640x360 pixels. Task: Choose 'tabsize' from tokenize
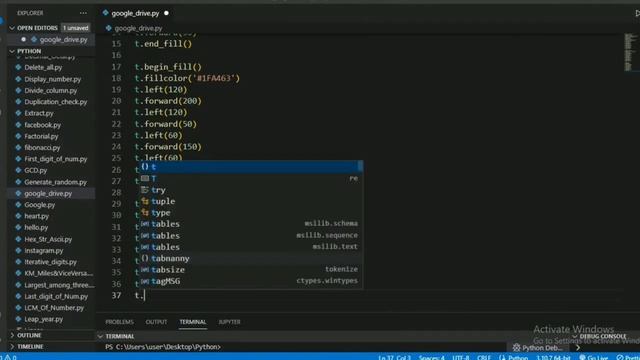251,270
